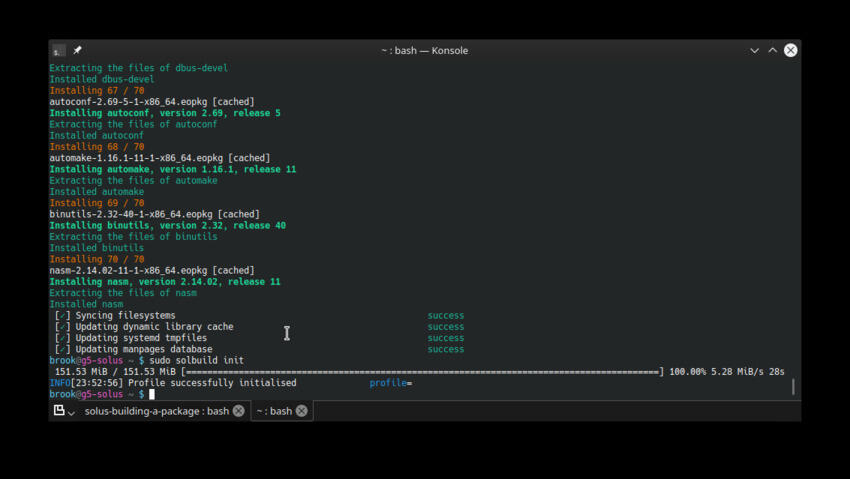Toggle the pin window icon
This screenshot has width=850, height=479.
(x=78, y=50)
